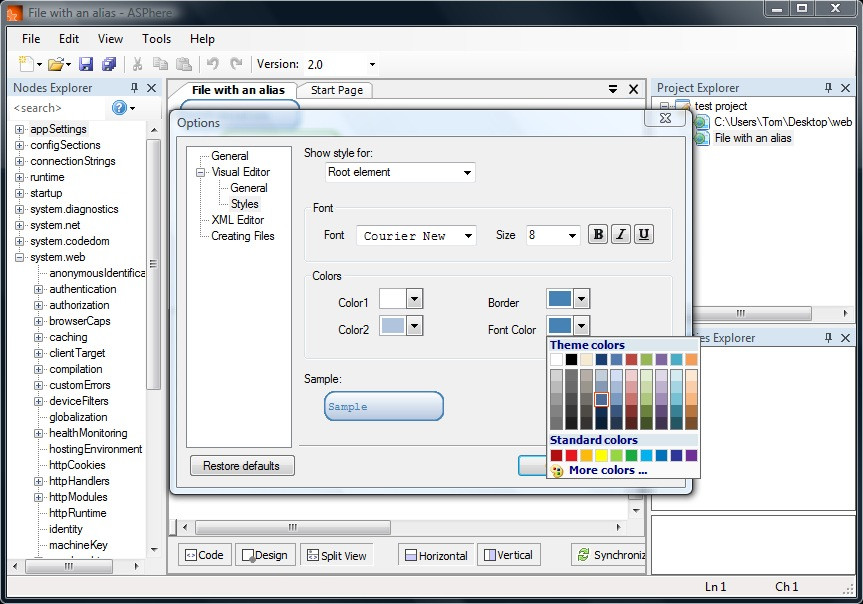Screen dimensions: 863x604
Task: Open the Color1 picker dropdown
Action: (x=414, y=299)
